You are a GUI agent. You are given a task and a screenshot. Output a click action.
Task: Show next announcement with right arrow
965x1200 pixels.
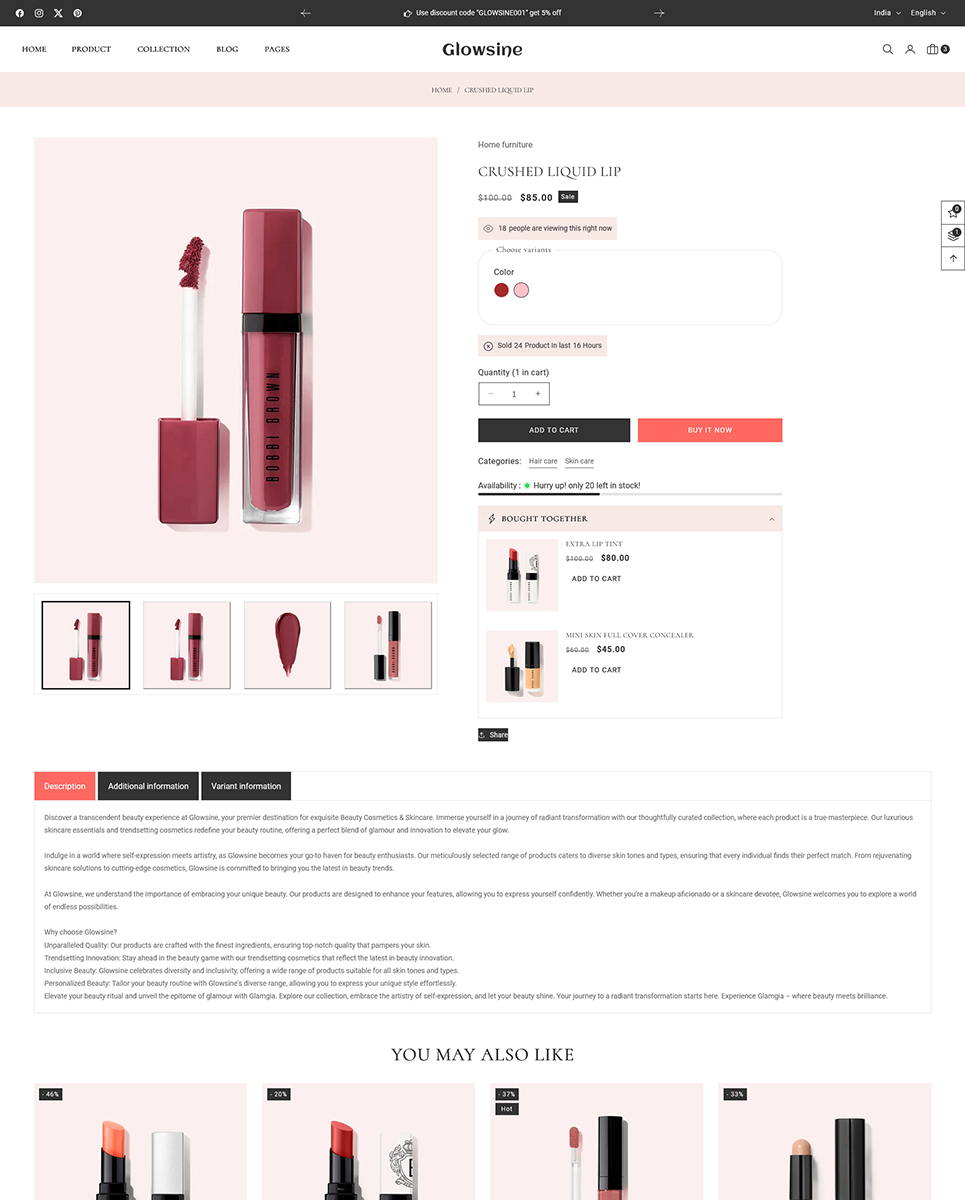pyautogui.click(x=659, y=13)
